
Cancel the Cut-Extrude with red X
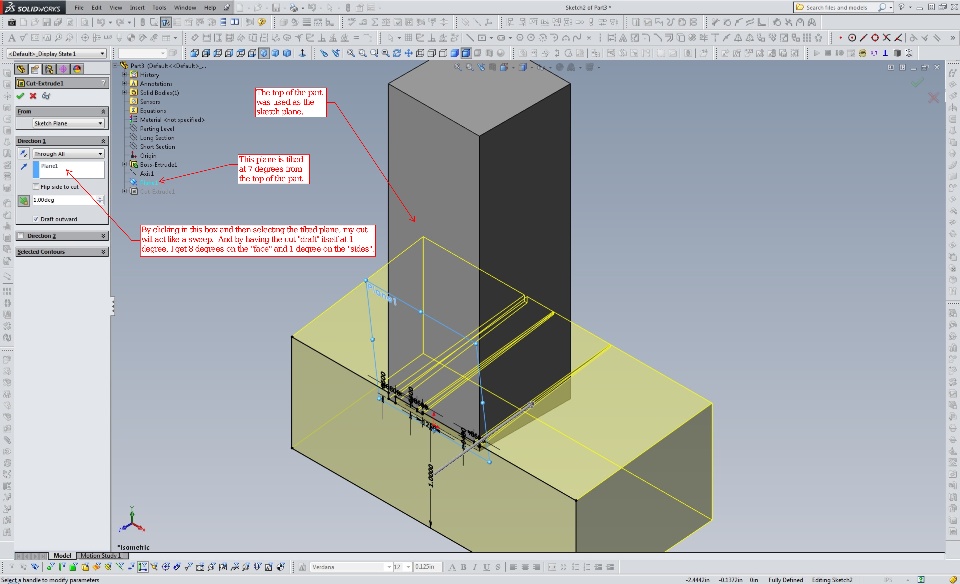coord(33,96)
